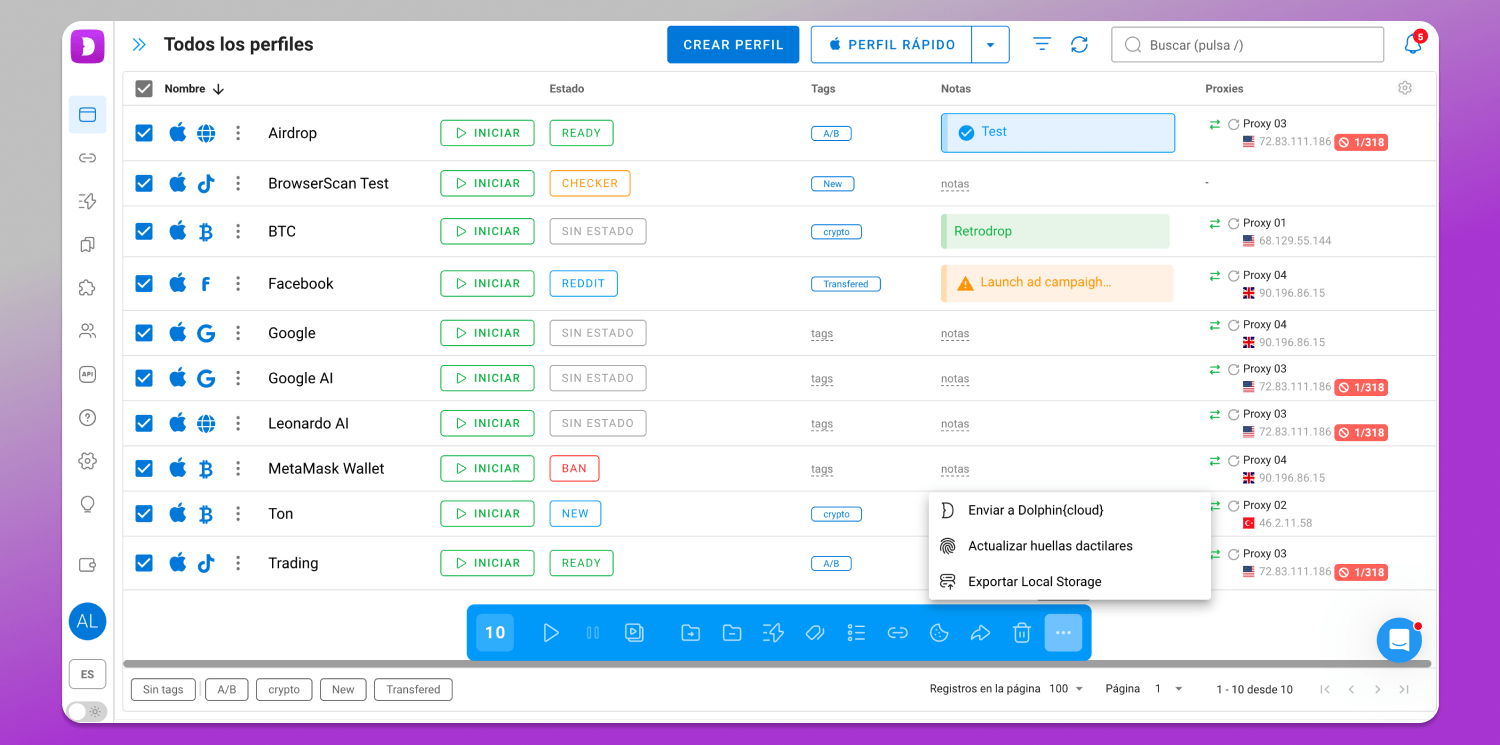Click the move to folder icon
This screenshot has width=1500, height=745.
pos(690,632)
